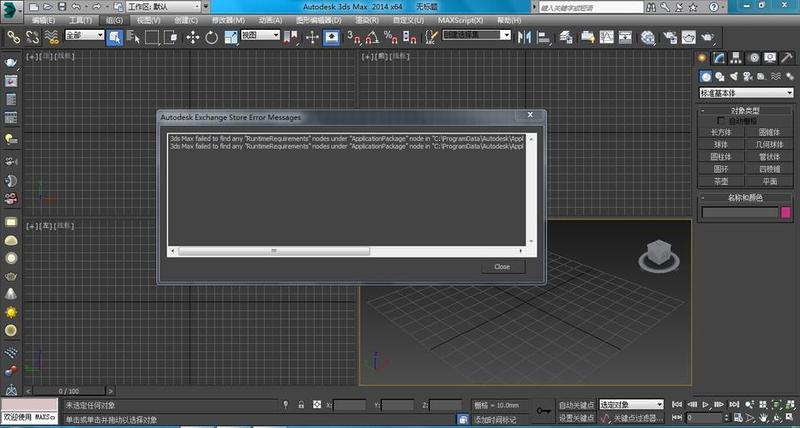Open the Utilities hammer panel tab
Screen dimensions: 800x428
[x=786, y=58]
